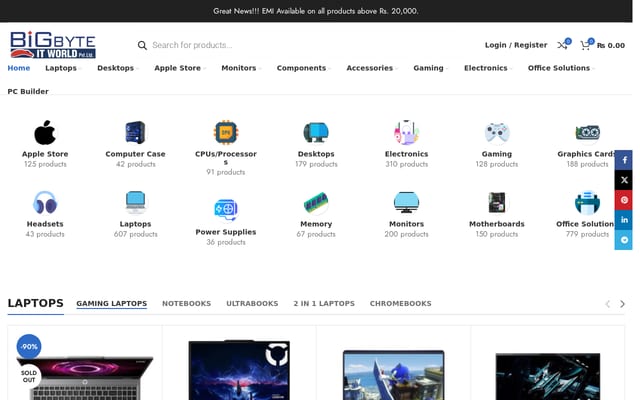Select the Gaming Laptops tab
Screen dimensions: 640x400
point(111,304)
